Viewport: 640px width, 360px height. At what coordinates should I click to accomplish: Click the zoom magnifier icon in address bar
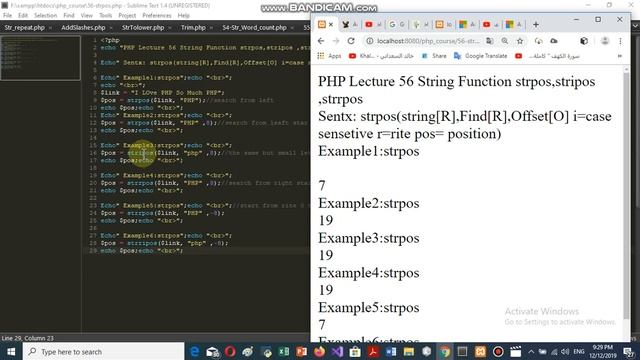tap(505, 41)
